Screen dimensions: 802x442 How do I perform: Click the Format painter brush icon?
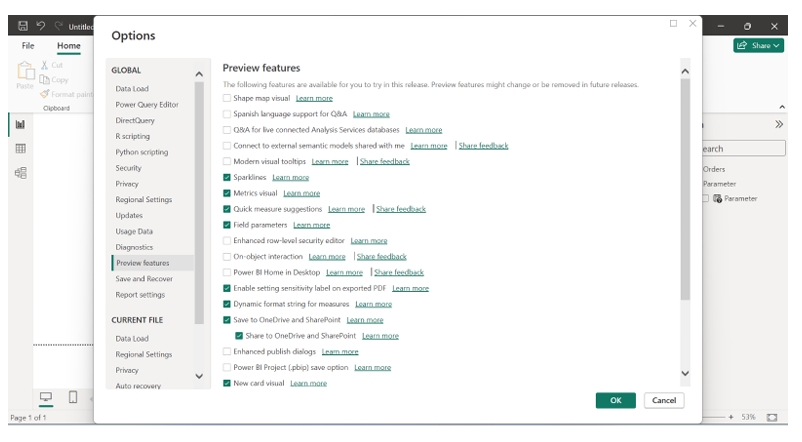(45, 94)
